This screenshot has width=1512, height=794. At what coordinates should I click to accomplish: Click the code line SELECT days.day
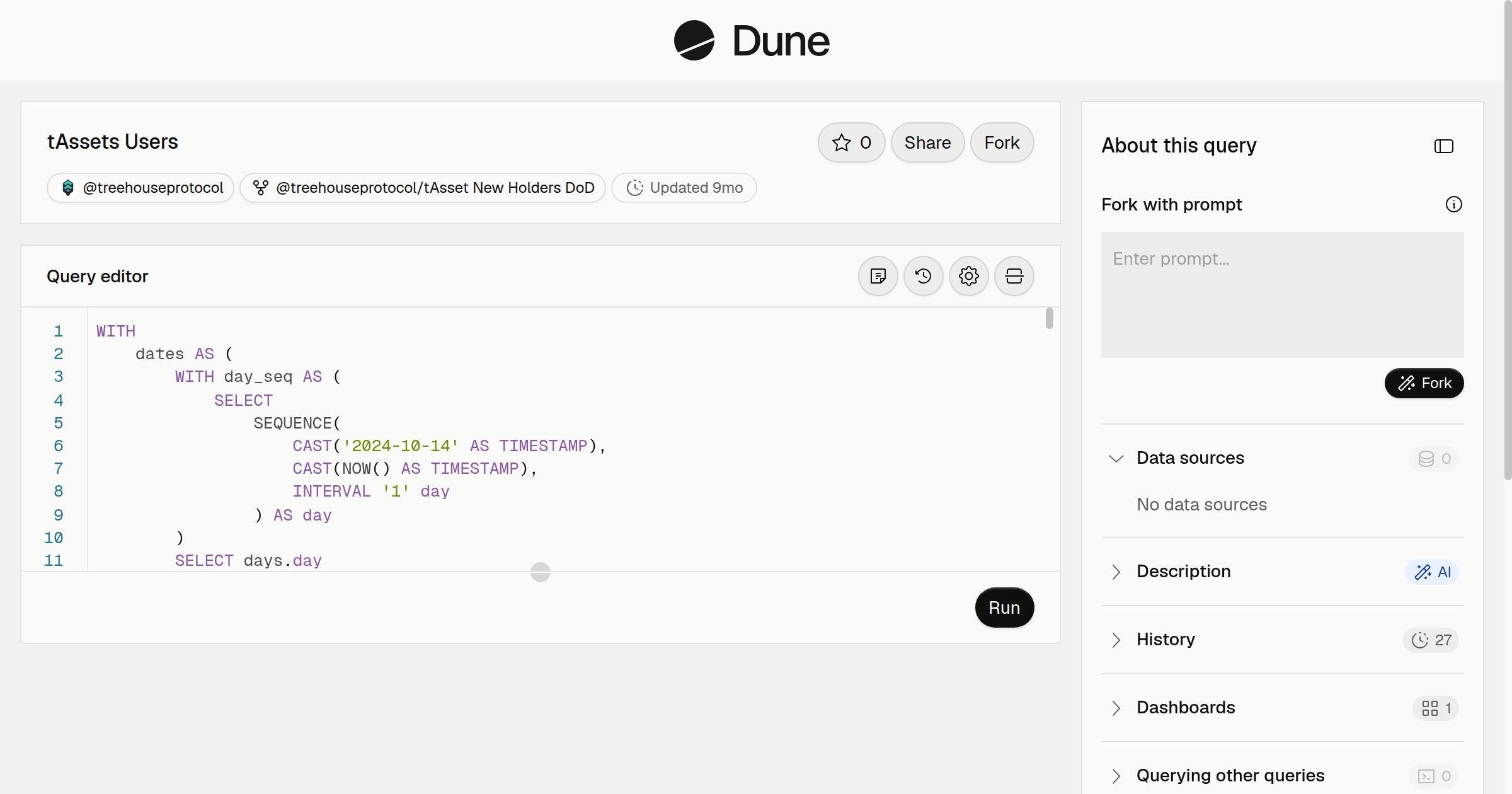[248, 561]
